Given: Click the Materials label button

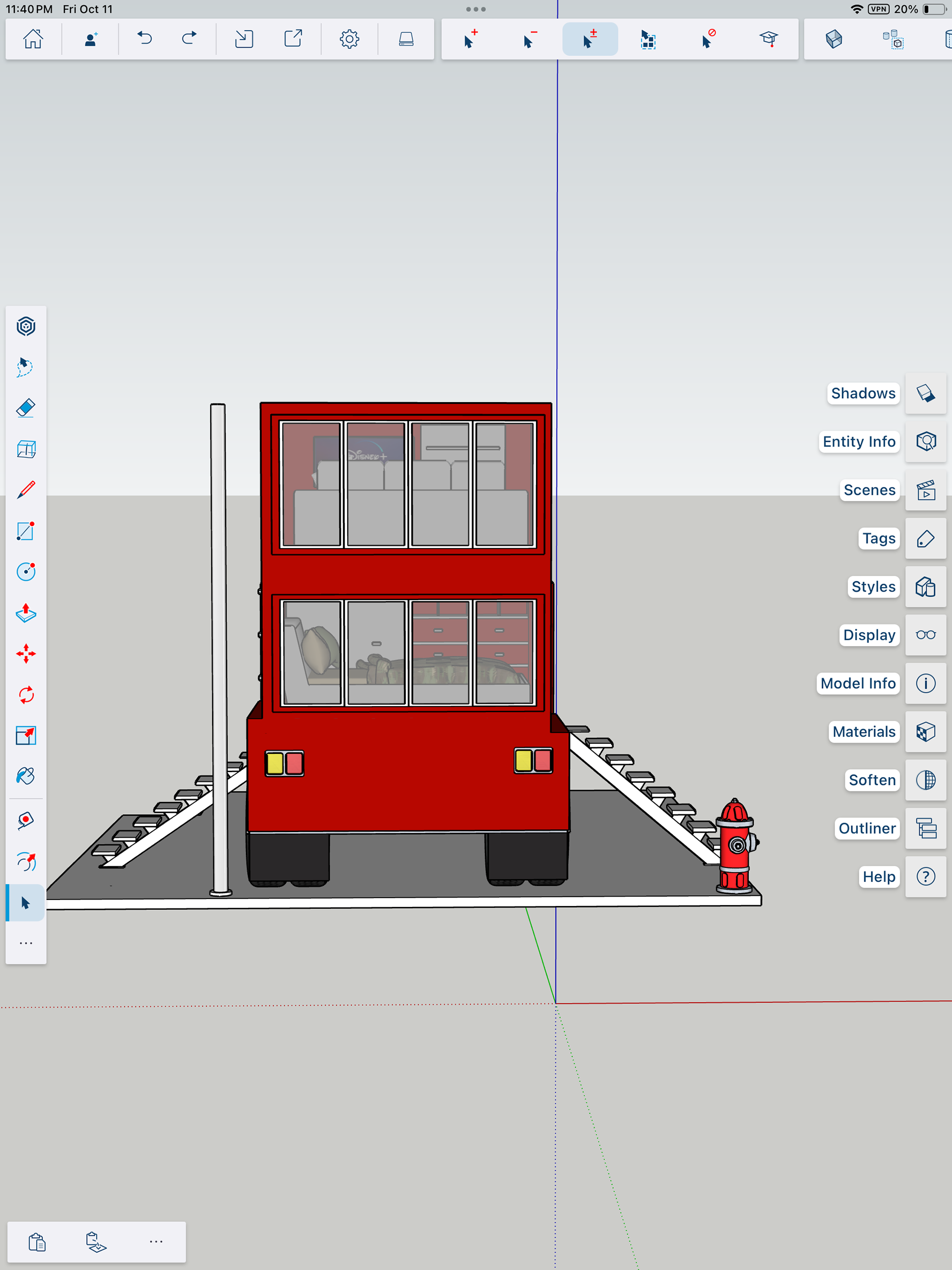Looking at the screenshot, I should tap(863, 731).
